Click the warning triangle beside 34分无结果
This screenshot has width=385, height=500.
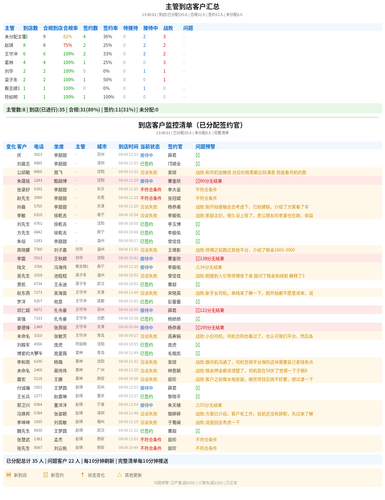[x=197, y=267]
